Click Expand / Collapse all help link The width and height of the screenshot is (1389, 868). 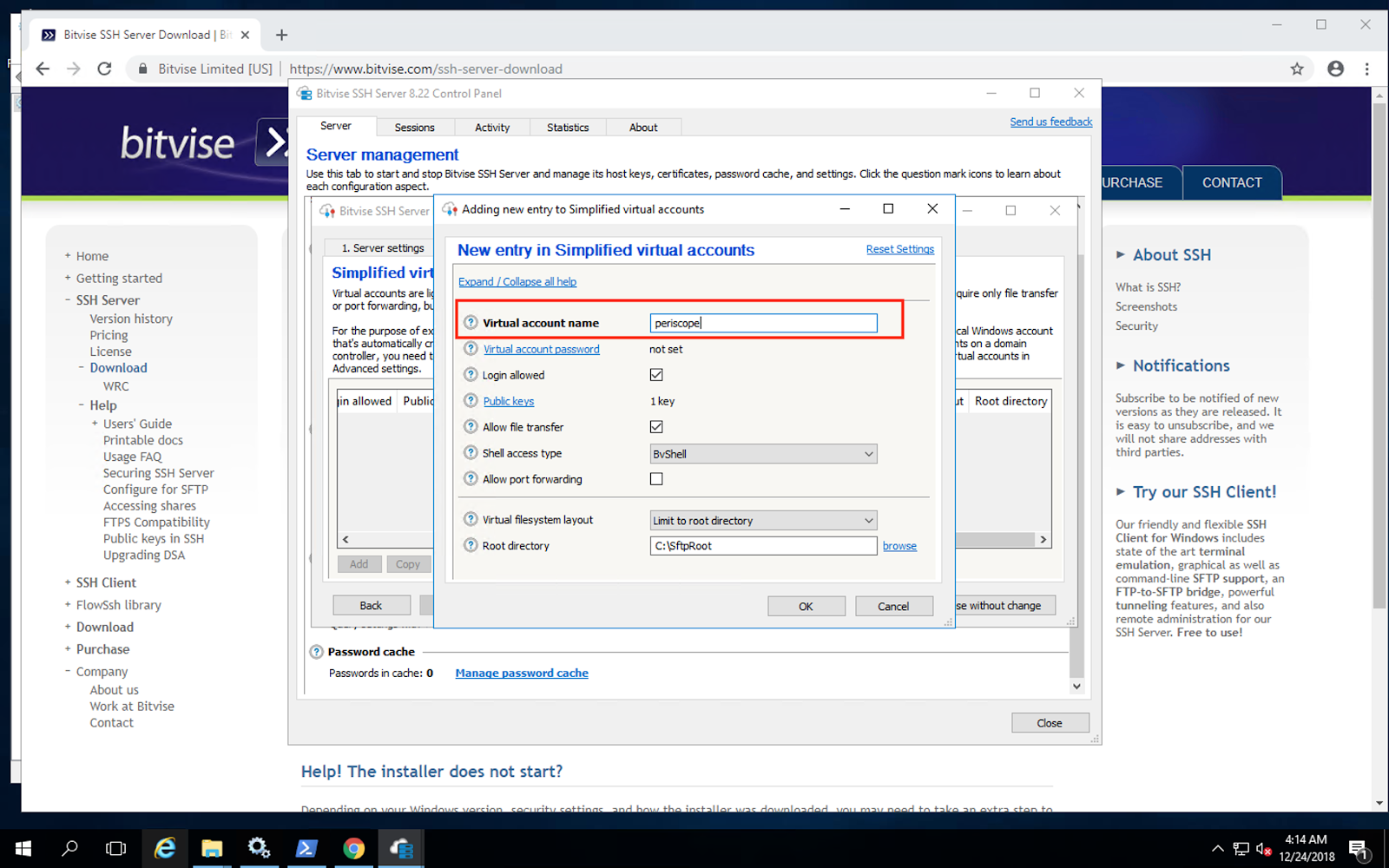point(517,281)
